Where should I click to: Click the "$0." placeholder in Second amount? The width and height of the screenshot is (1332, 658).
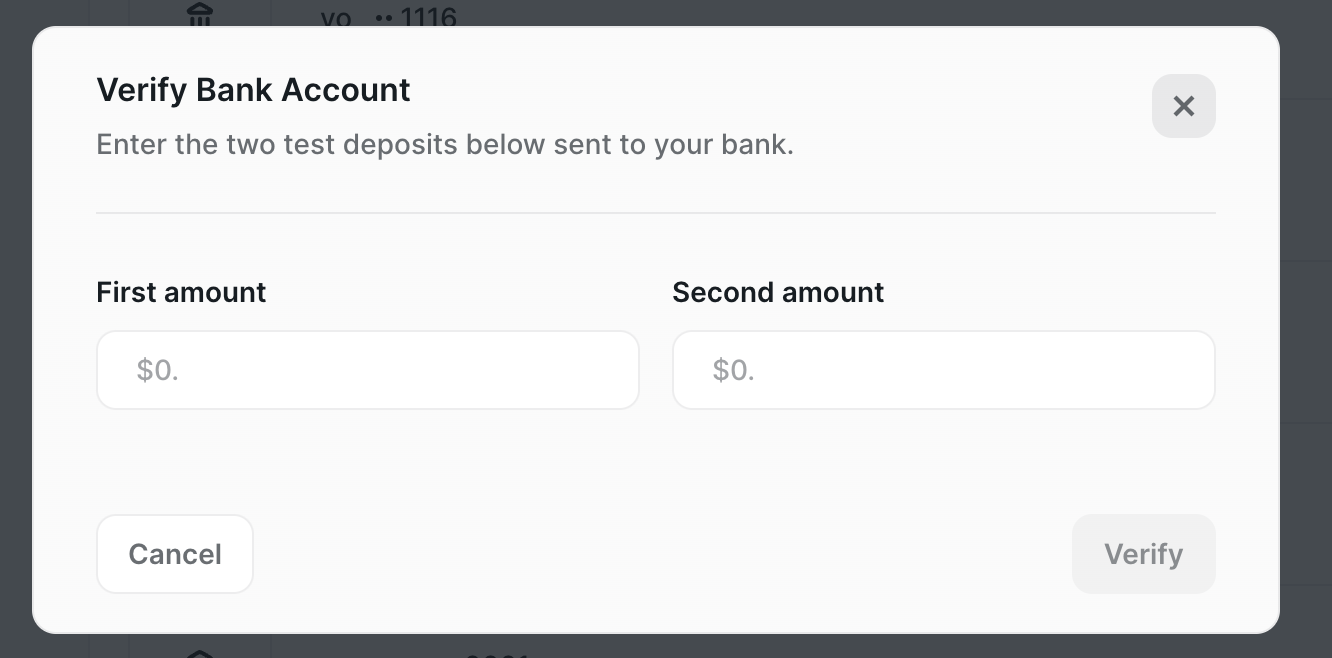click(x=733, y=370)
